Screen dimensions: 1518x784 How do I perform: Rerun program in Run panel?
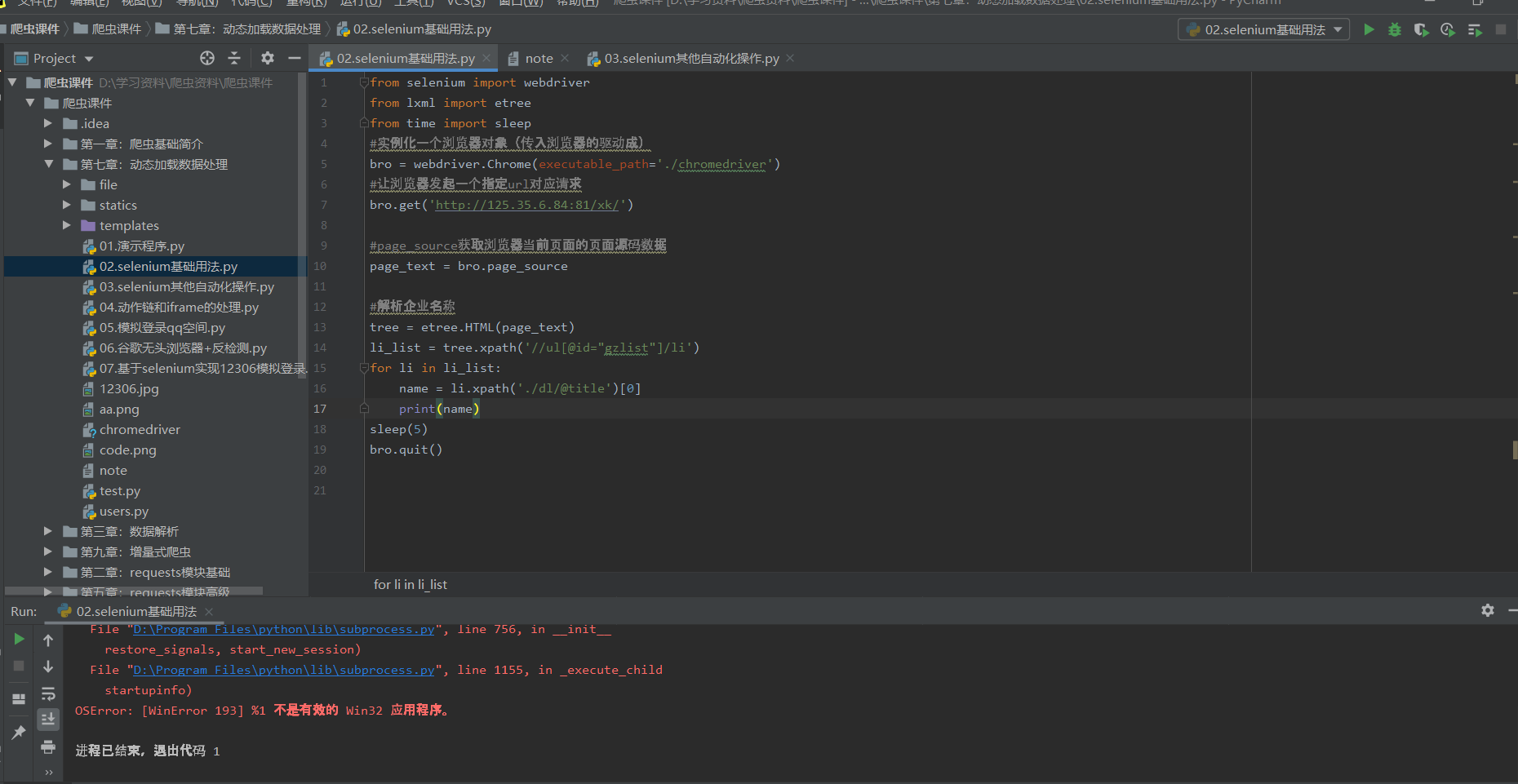tap(19, 639)
